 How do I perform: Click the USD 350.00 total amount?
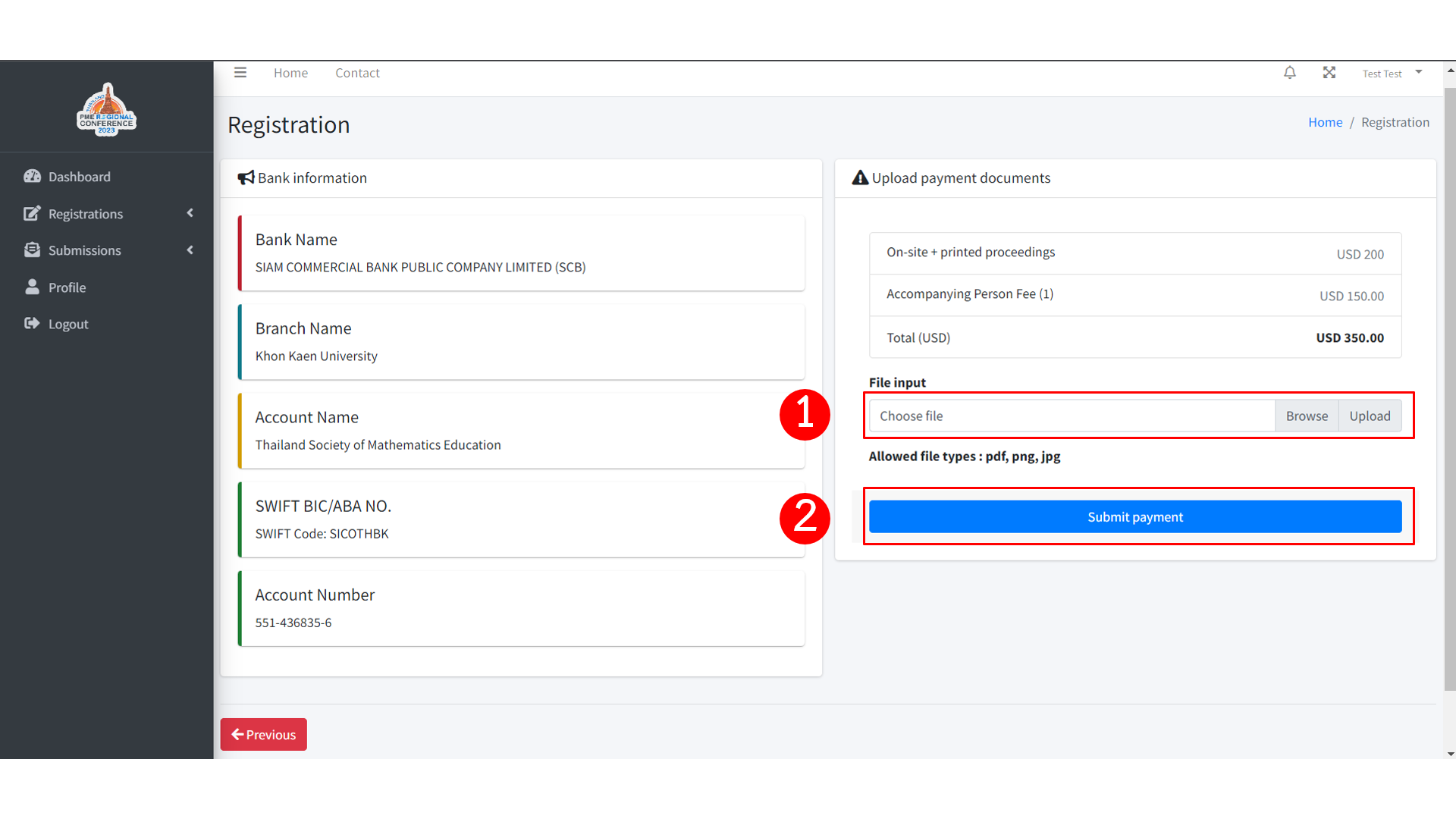click(1349, 337)
